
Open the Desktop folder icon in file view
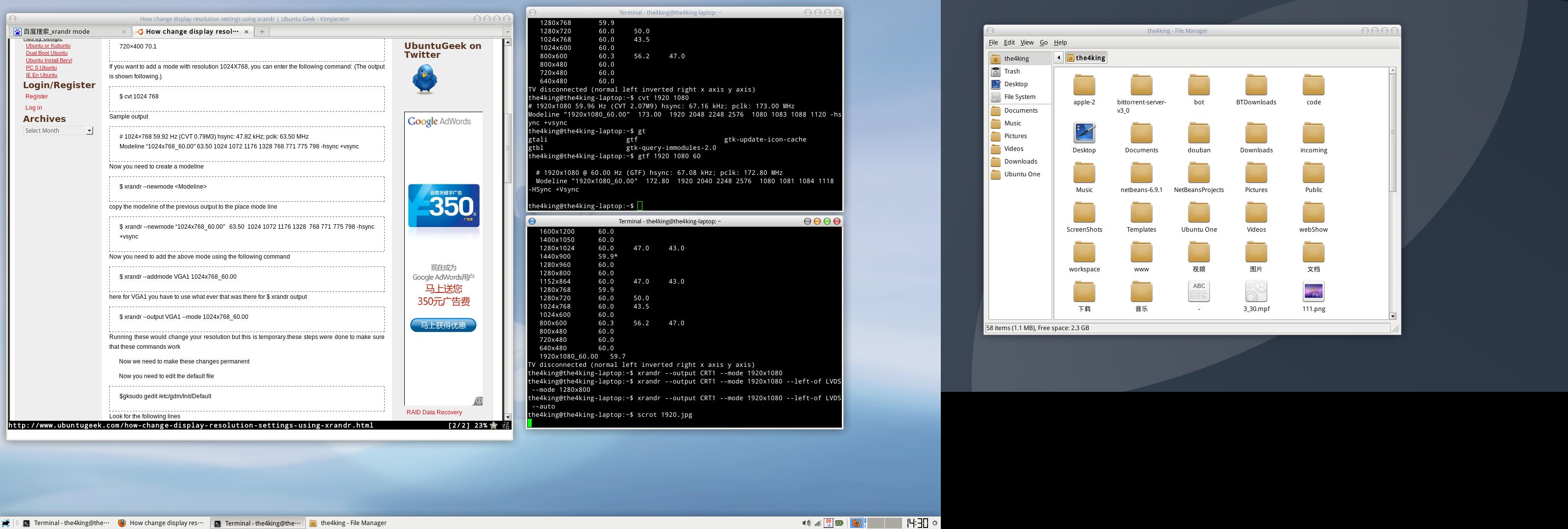tap(1083, 134)
